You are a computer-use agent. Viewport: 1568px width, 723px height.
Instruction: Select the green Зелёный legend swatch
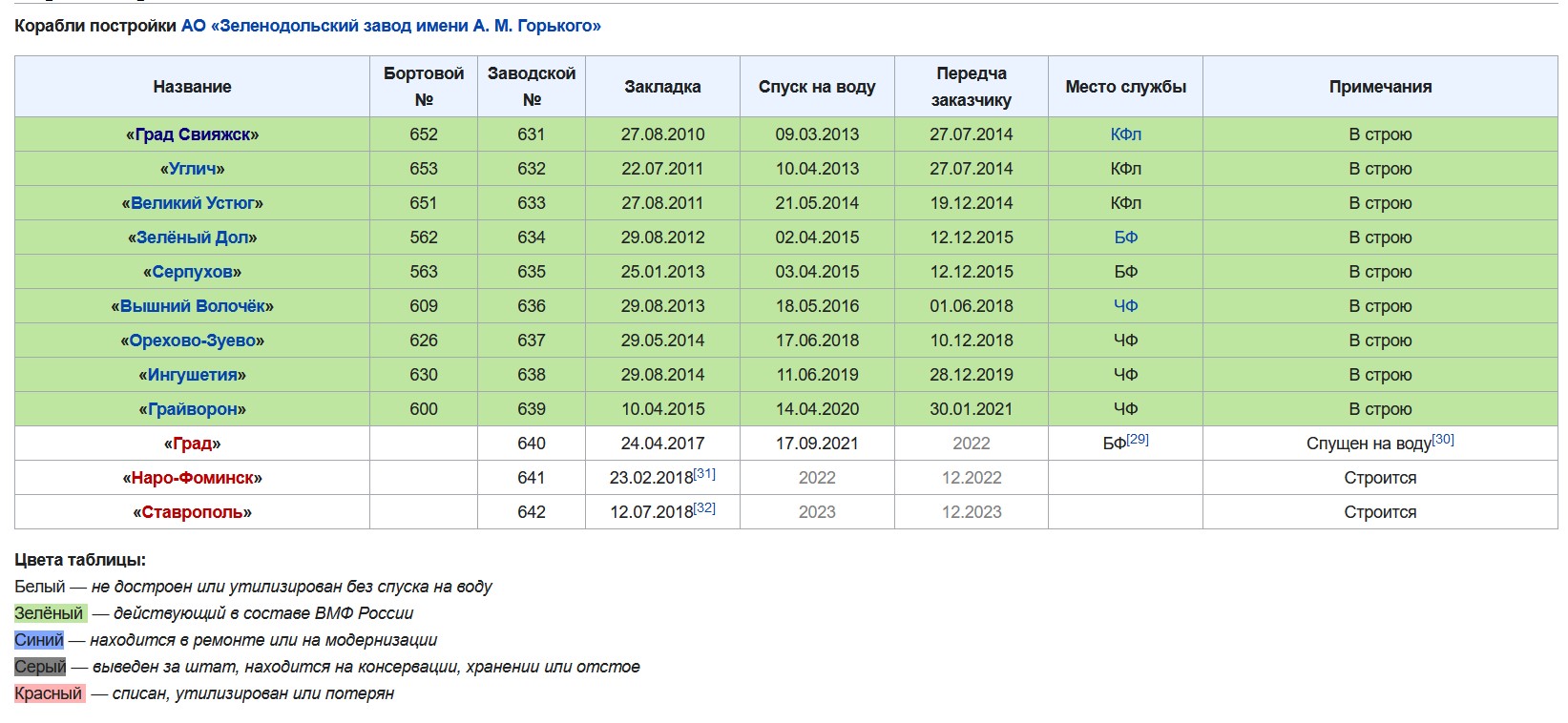(x=50, y=613)
